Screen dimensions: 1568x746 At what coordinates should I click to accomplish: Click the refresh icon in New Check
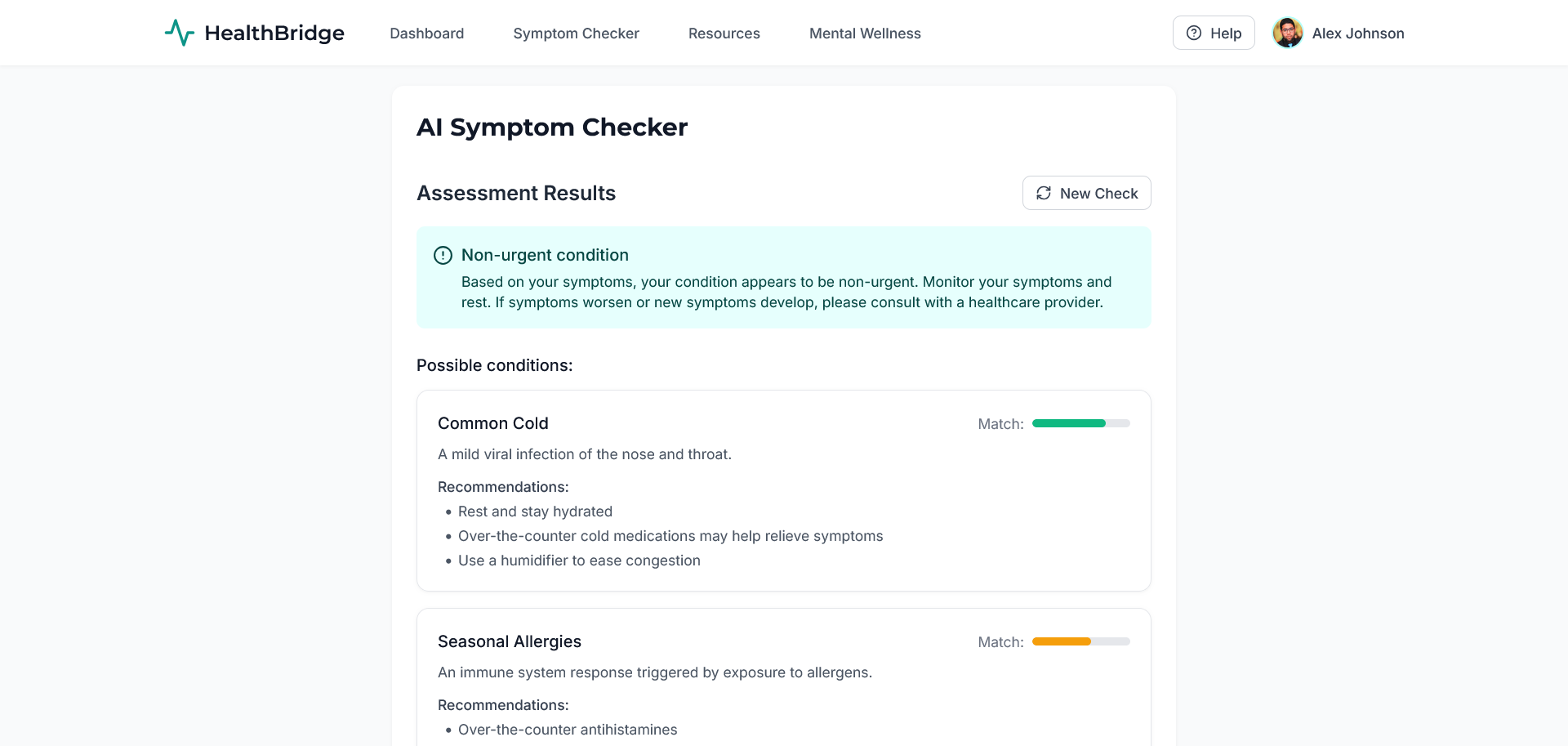tap(1044, 193)
